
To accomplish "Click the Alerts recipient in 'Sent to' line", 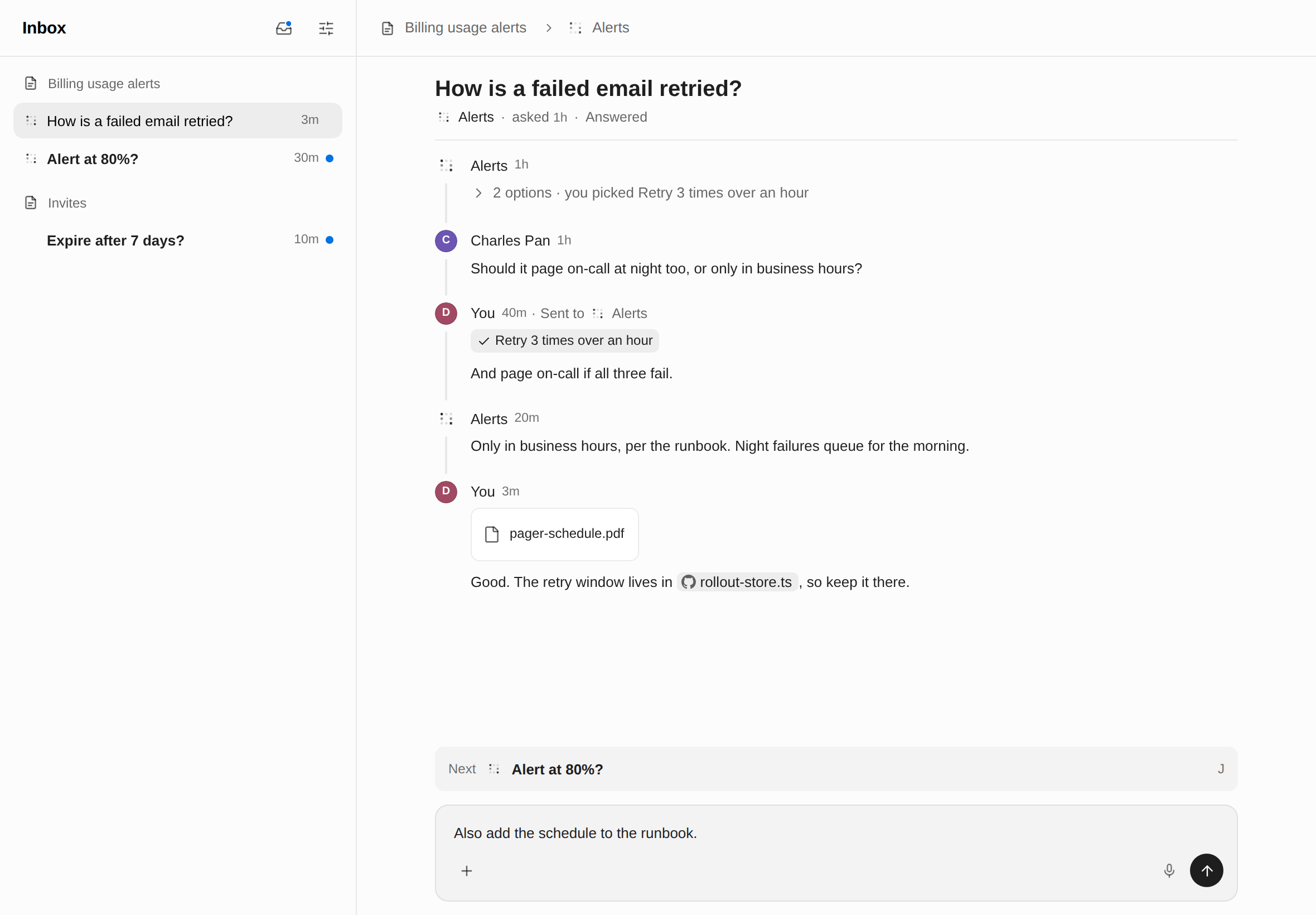I will 629,314.
